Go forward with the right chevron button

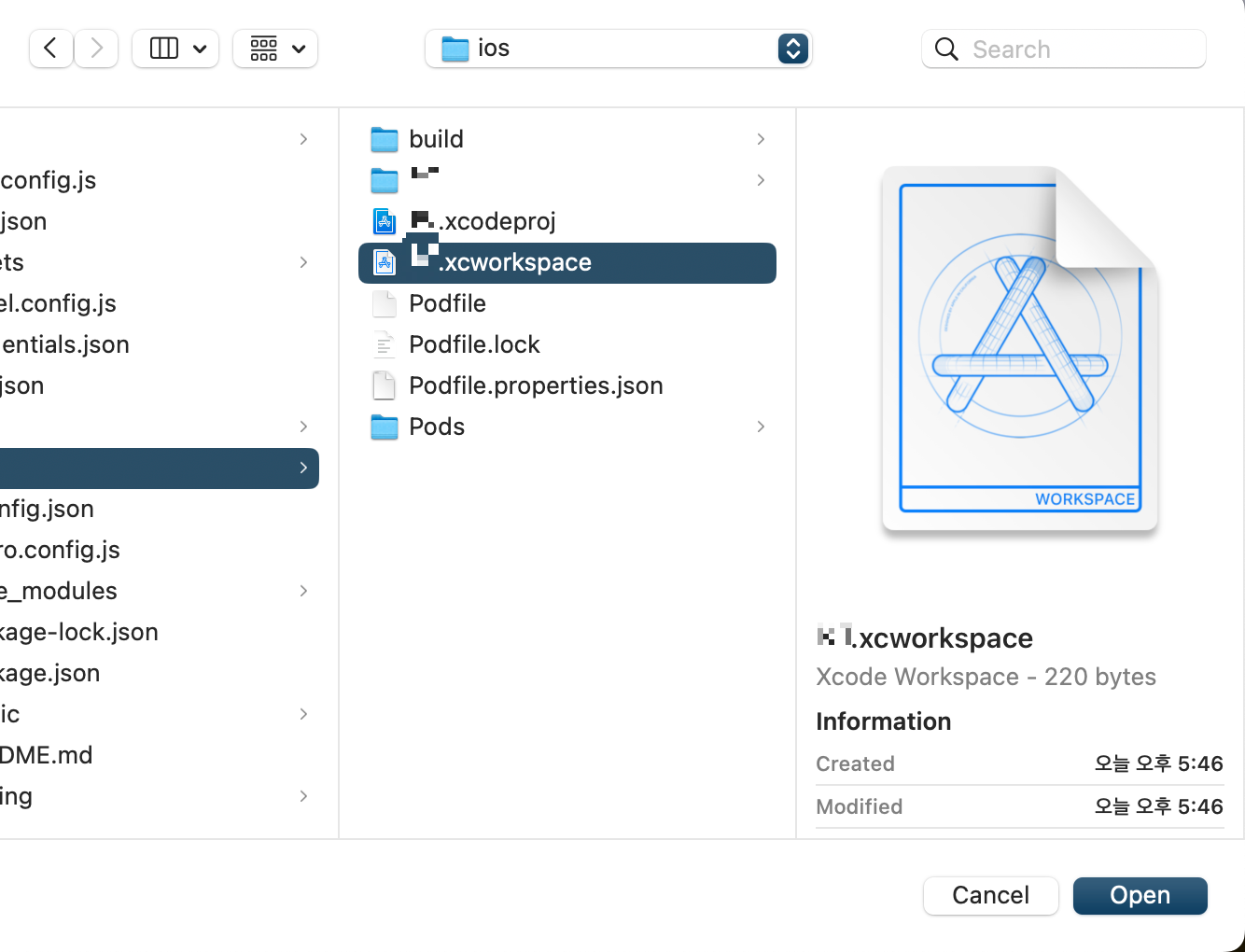coord(96,49)
